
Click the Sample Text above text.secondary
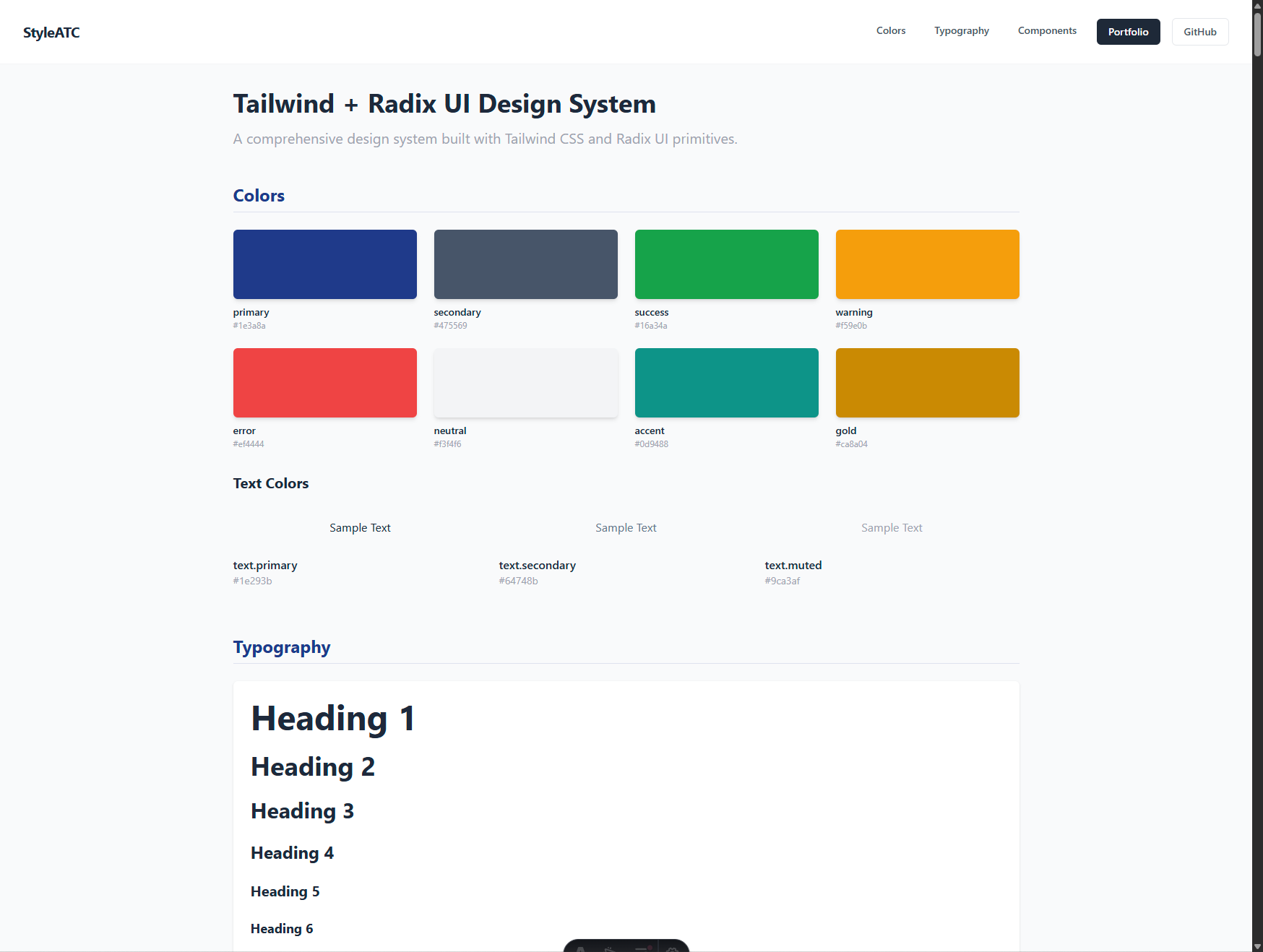[x=626, y=528]
